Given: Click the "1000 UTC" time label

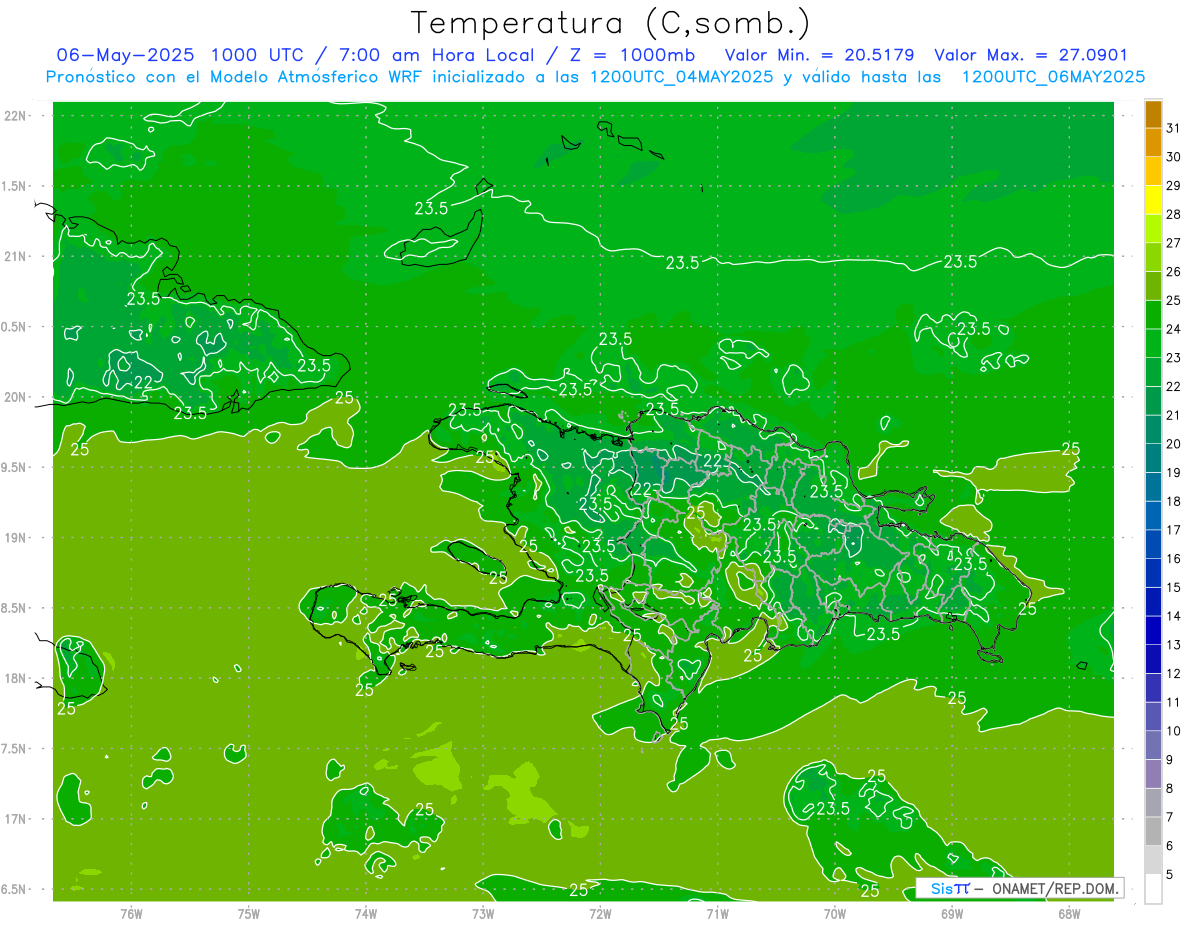Looking at the screenshot, I should (257, 55).
